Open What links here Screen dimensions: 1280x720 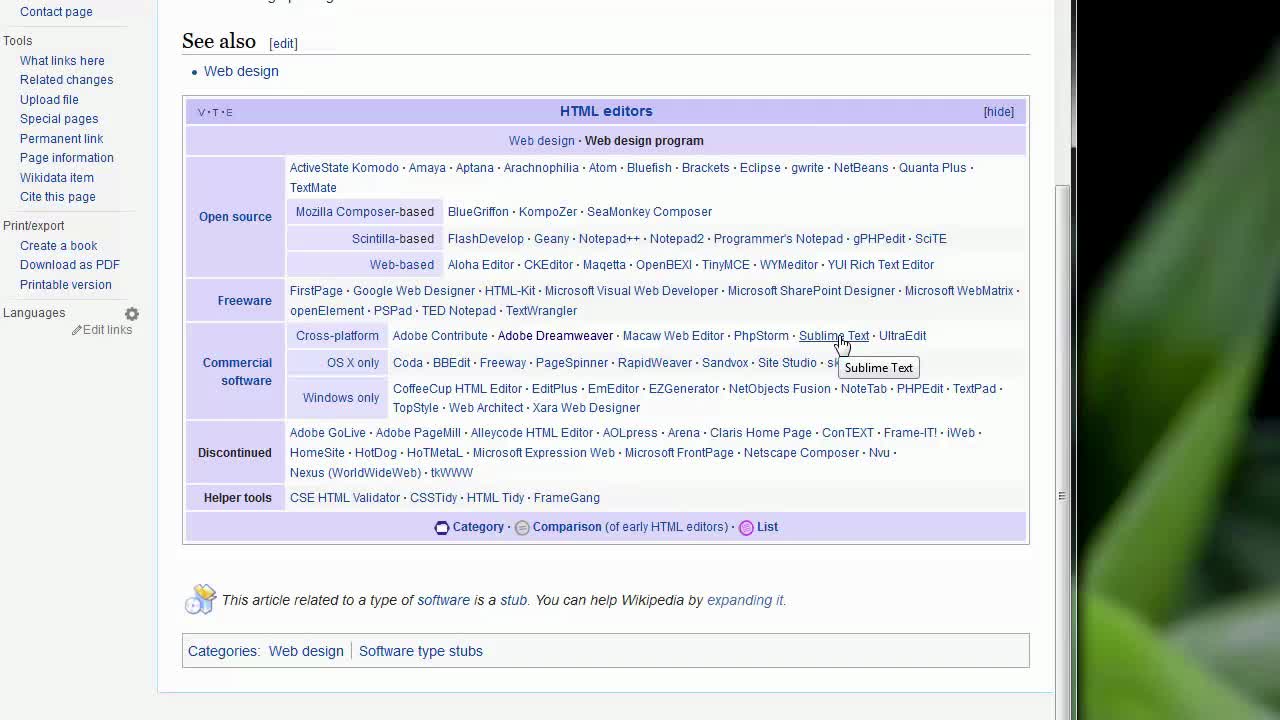click(62, 61)
